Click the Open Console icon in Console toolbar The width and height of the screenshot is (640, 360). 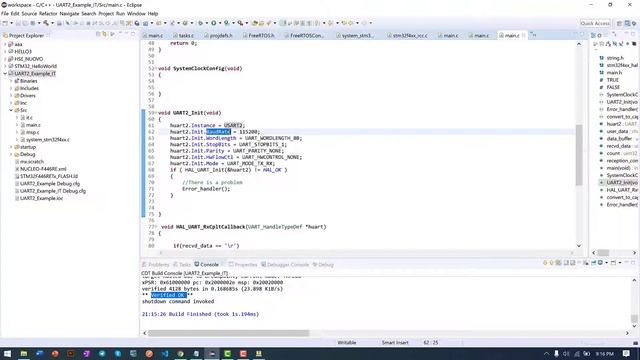[x=613, y=263]
